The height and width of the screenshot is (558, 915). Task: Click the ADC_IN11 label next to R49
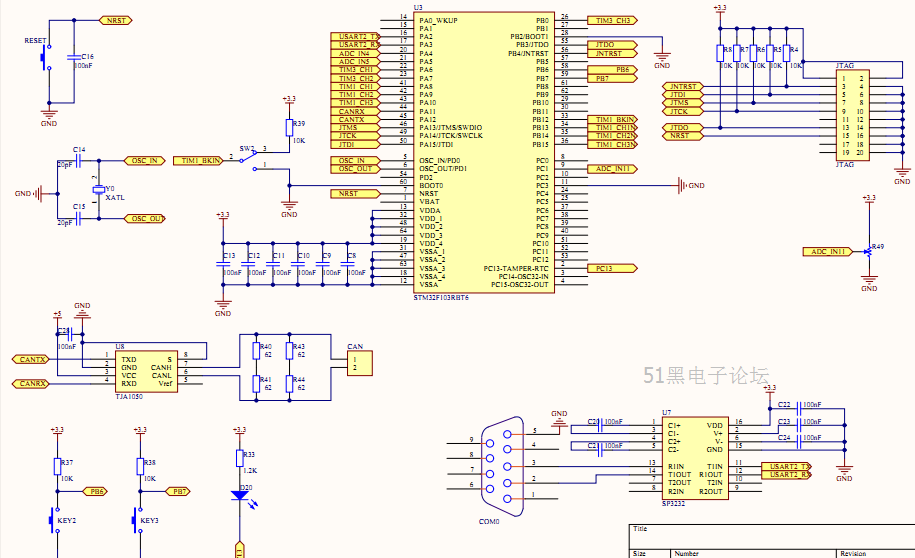click(828, 252)
